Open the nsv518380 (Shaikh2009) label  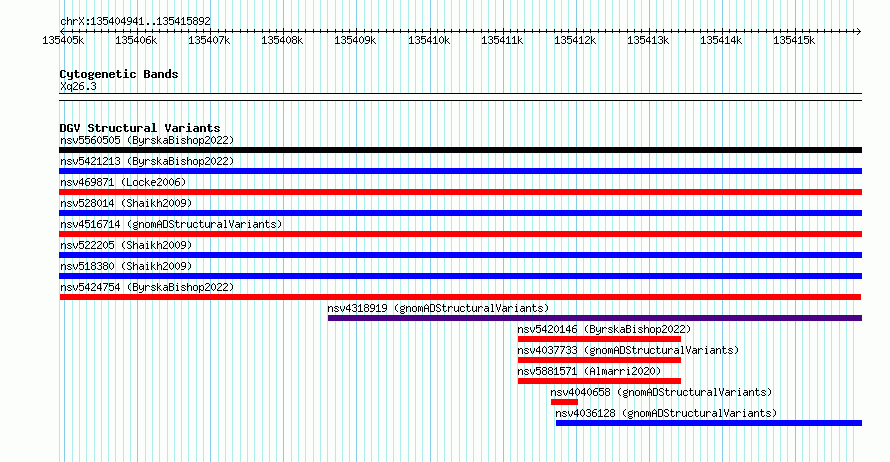(126, 266)
